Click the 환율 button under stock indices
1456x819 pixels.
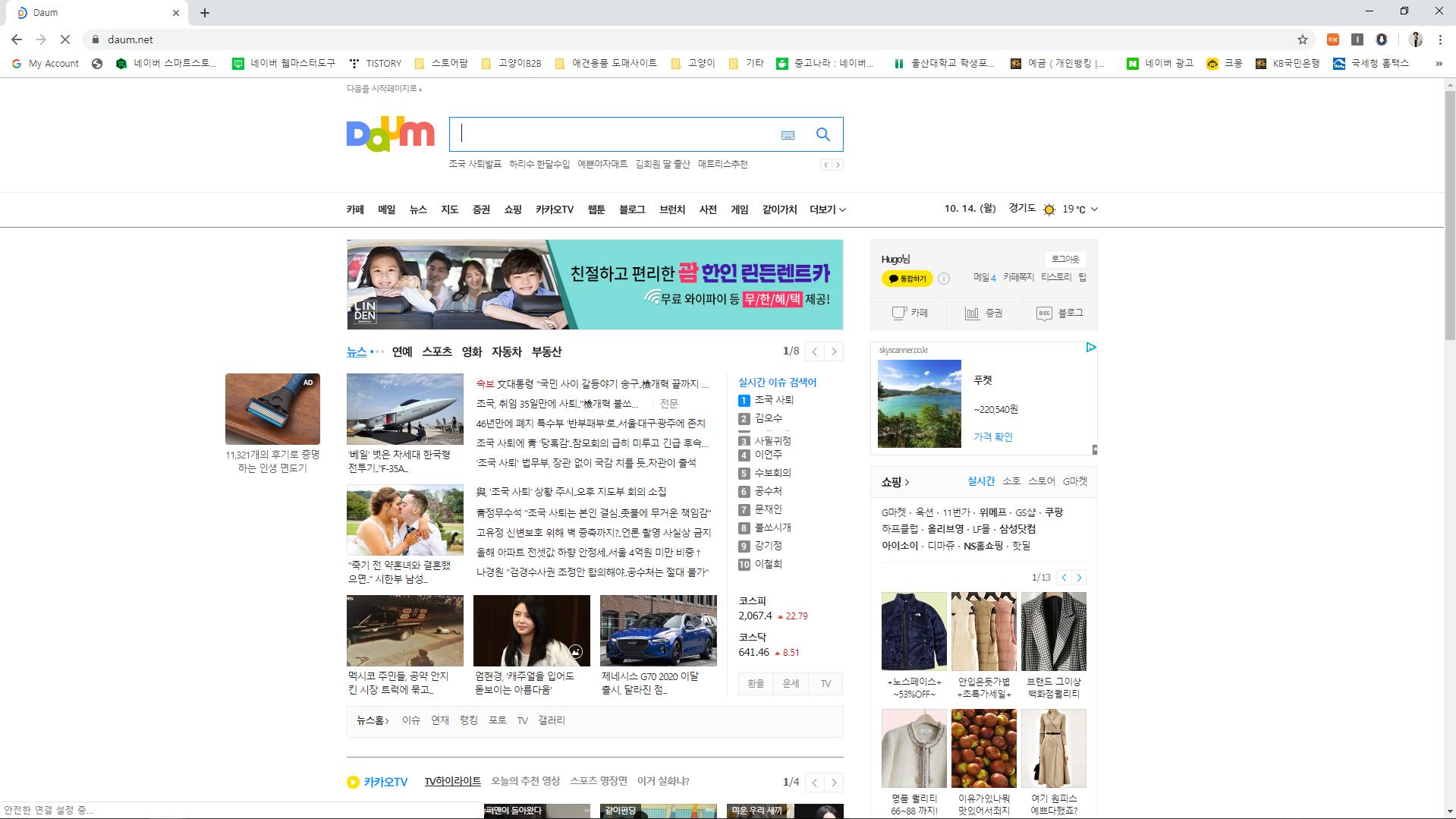[x=756, y=684]
